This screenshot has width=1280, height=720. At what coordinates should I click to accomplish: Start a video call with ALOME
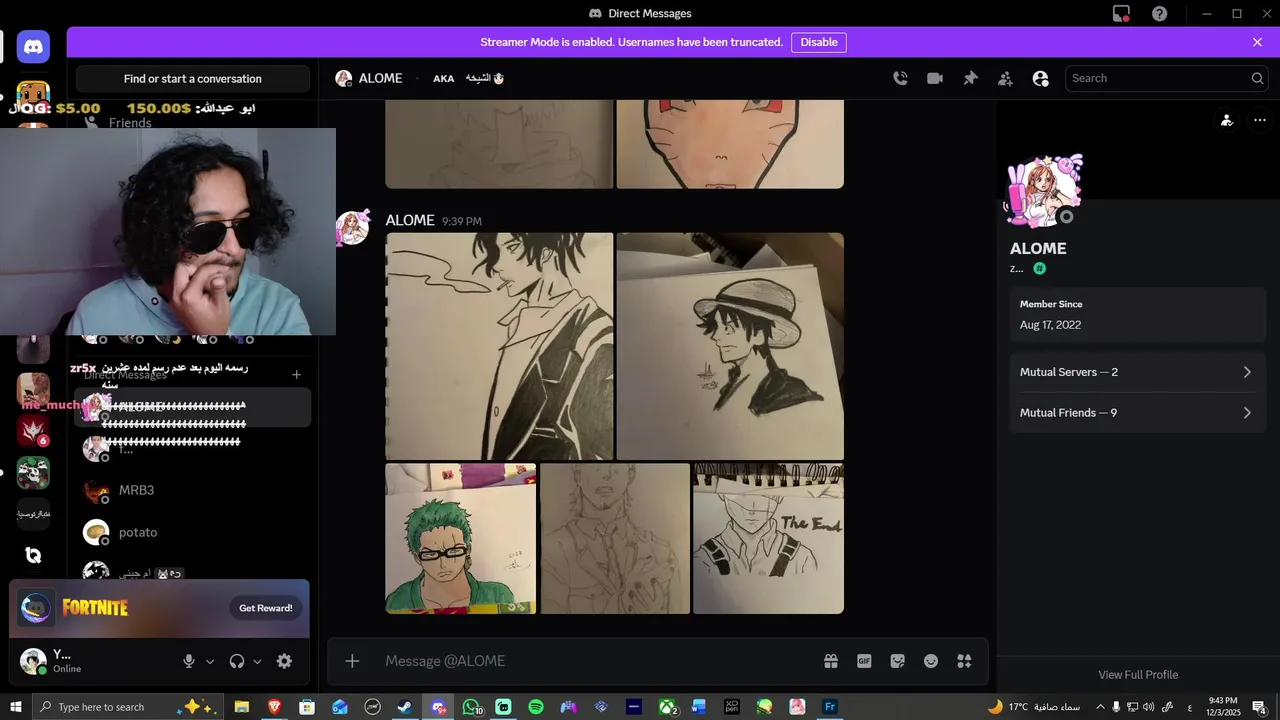coord(935,78)
